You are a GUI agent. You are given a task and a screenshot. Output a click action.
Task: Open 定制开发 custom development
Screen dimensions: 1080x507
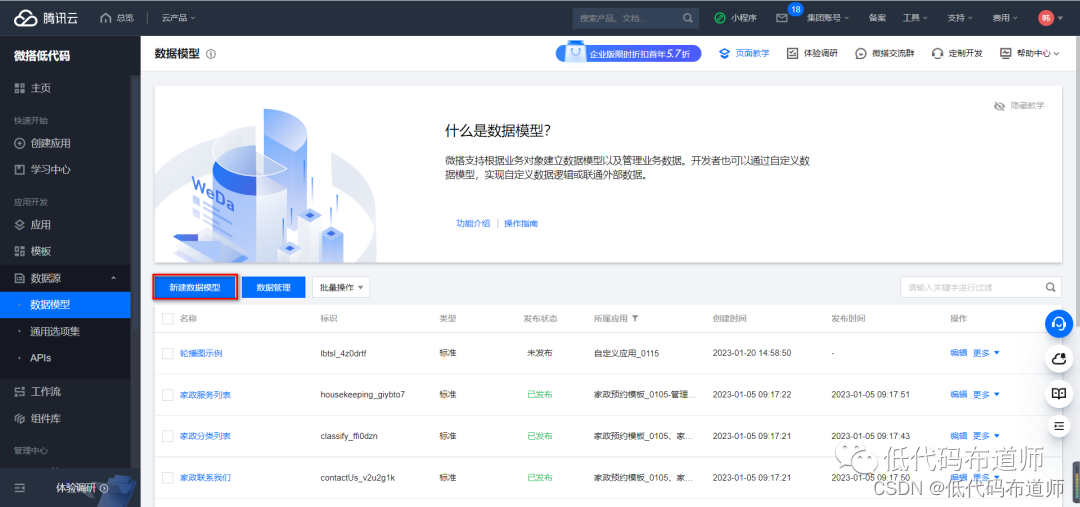click(957, 53)
